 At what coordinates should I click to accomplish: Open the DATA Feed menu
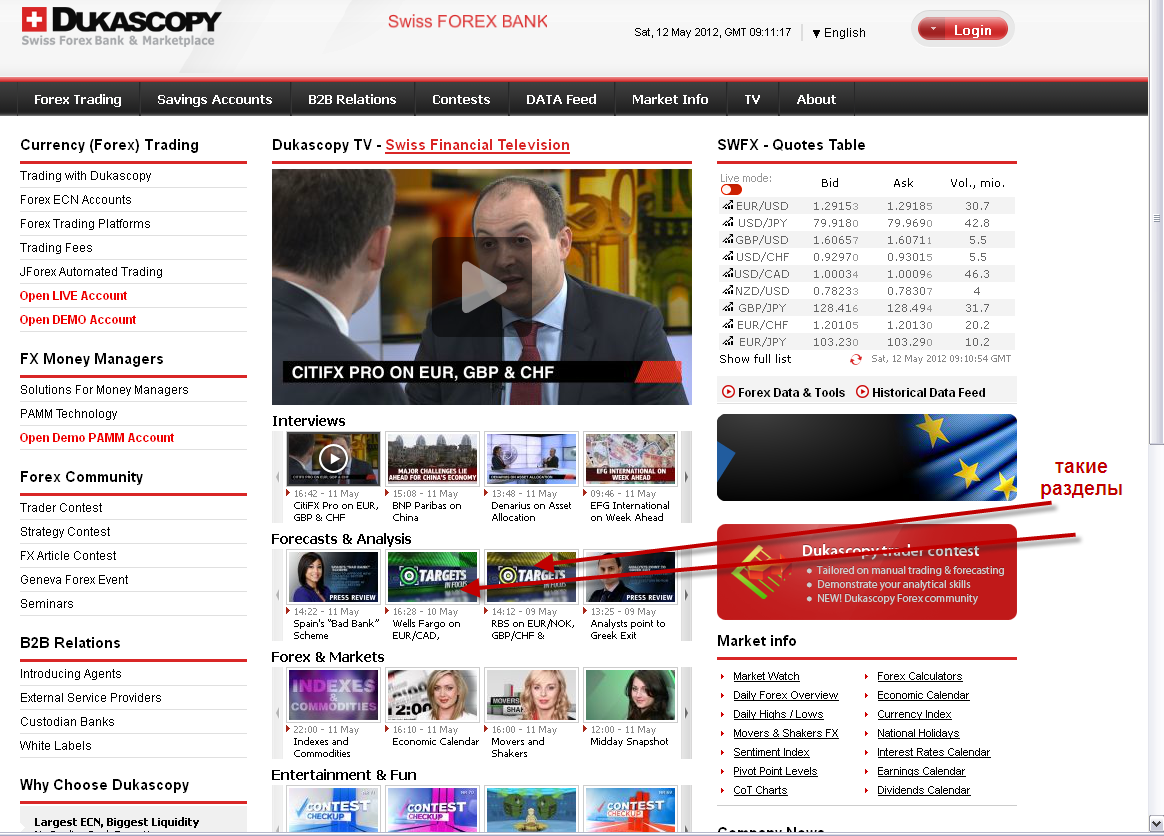tap(561, 99)
